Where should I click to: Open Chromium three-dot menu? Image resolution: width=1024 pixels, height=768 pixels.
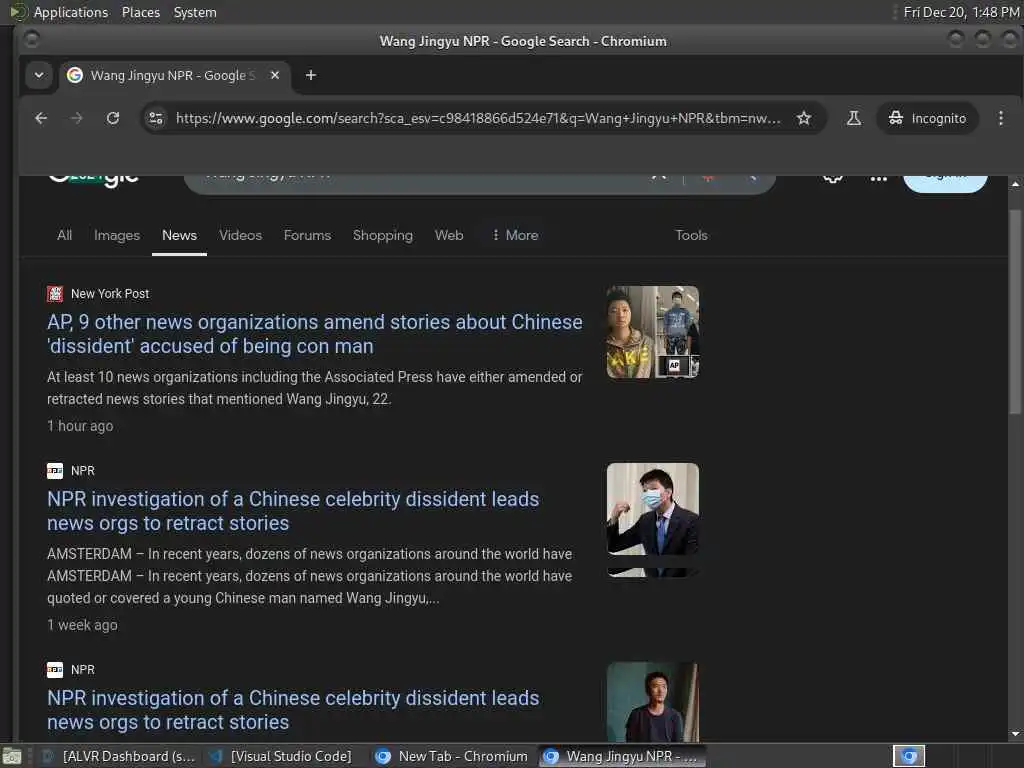(1000, 118)
